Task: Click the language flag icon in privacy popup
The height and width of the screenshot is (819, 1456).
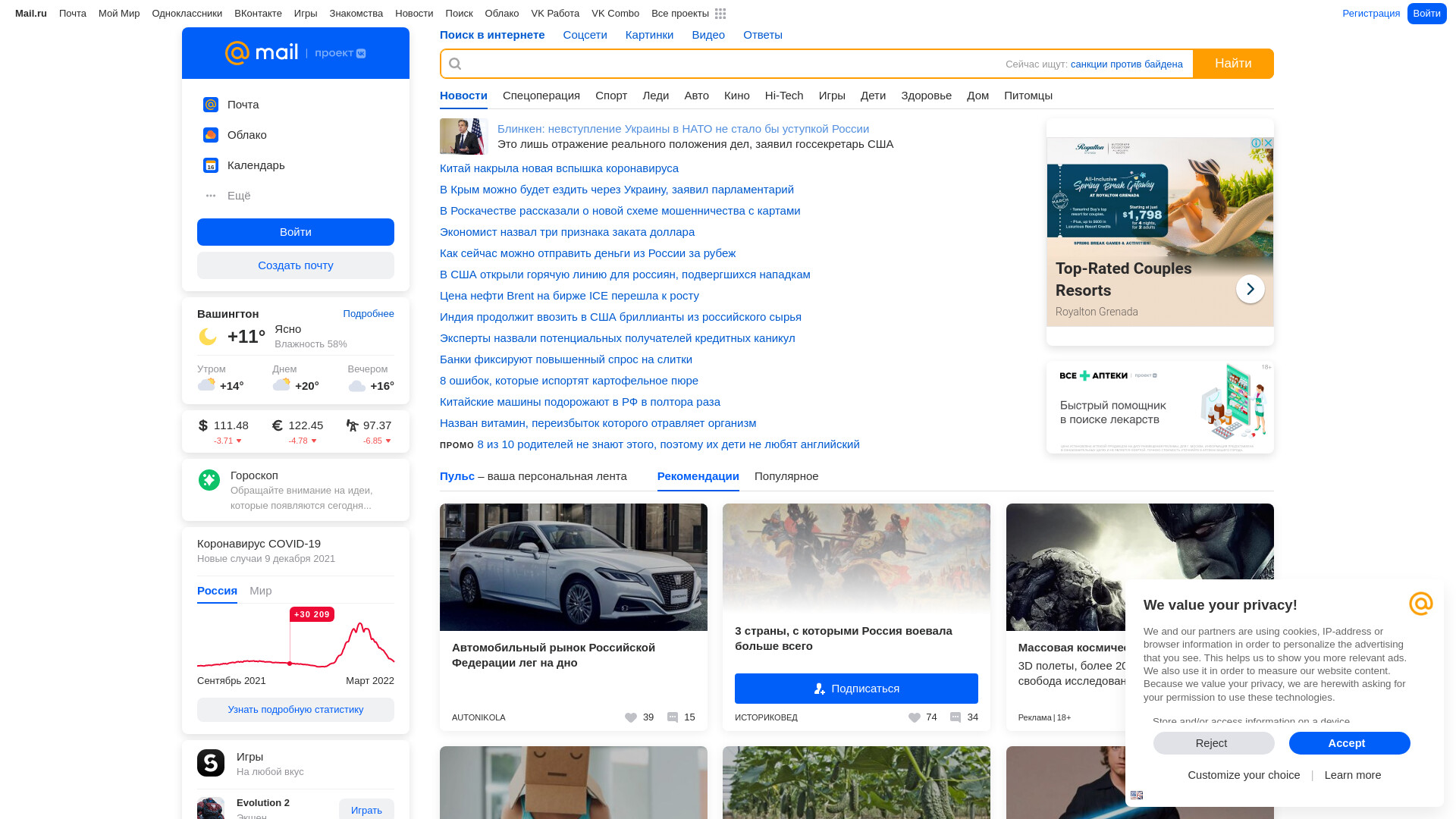Action: click(1137, 795)
